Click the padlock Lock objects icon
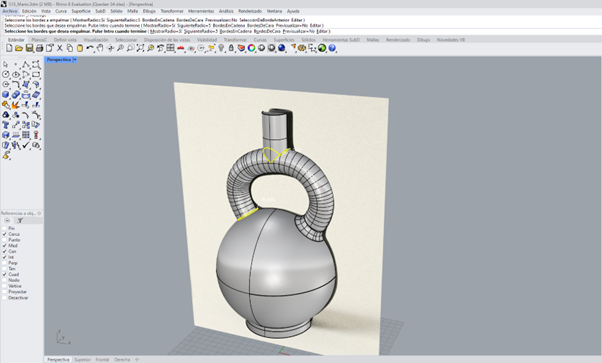 pyautogui.click(x=231, y=48)
